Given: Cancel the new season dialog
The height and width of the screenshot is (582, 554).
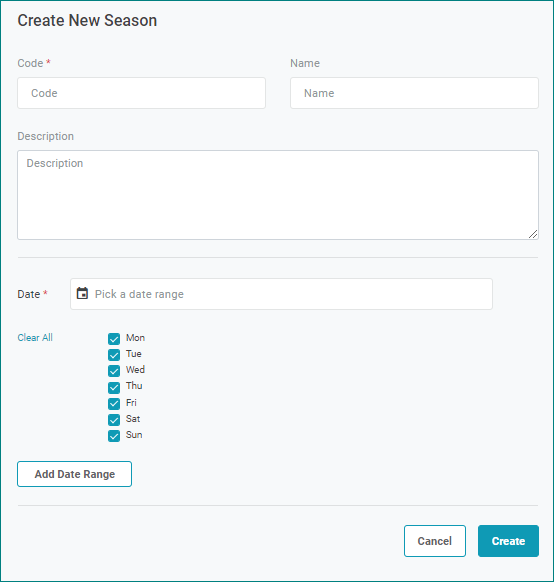Looking at the screenshot, I should tap(435, 541).
